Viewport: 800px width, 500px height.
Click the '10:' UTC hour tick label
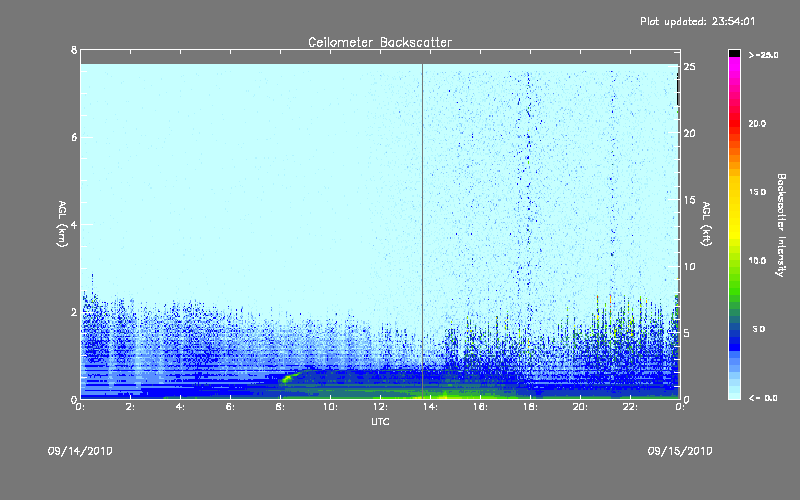(330, 407)
